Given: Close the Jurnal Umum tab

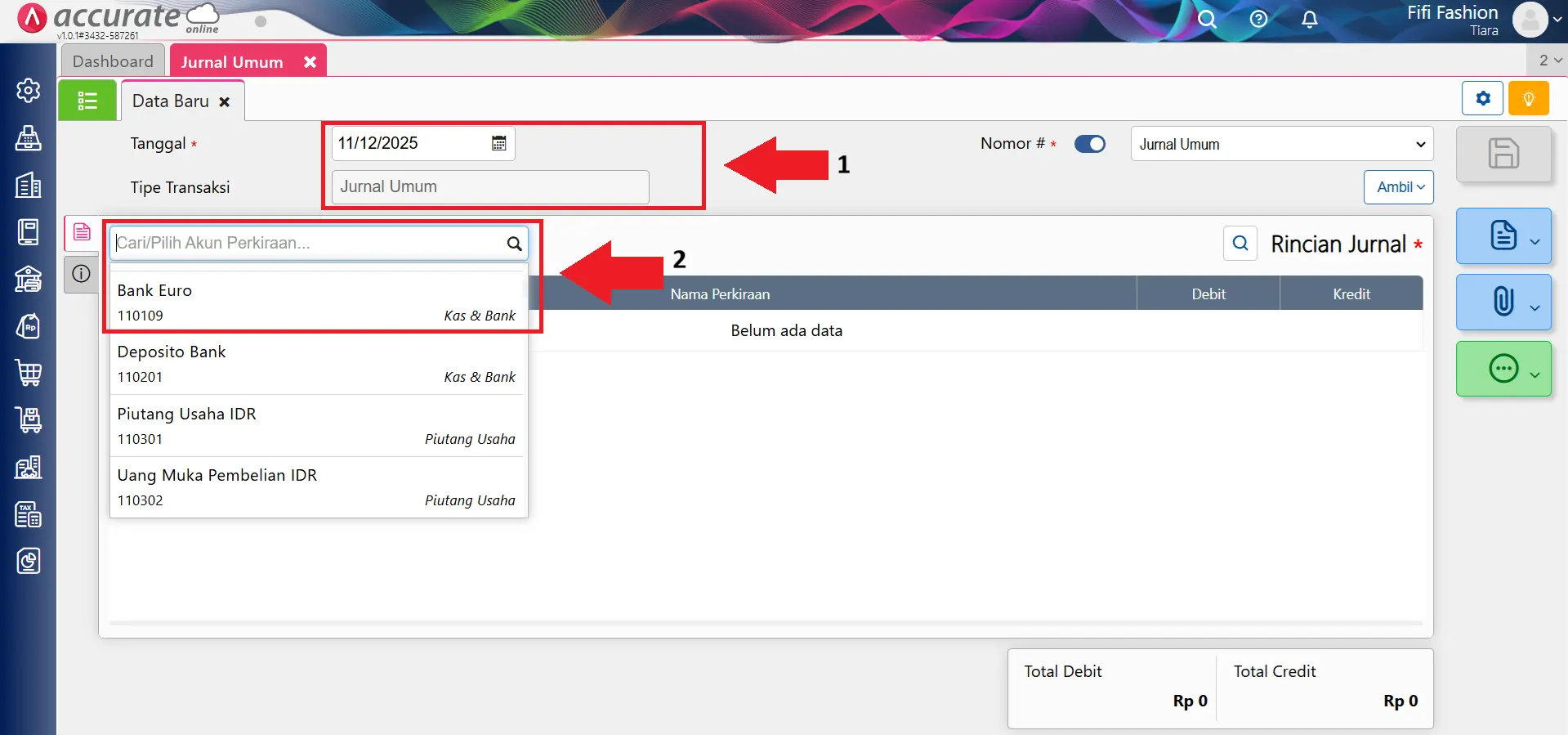Looking at the screenshot, I should tap(310, 62).
